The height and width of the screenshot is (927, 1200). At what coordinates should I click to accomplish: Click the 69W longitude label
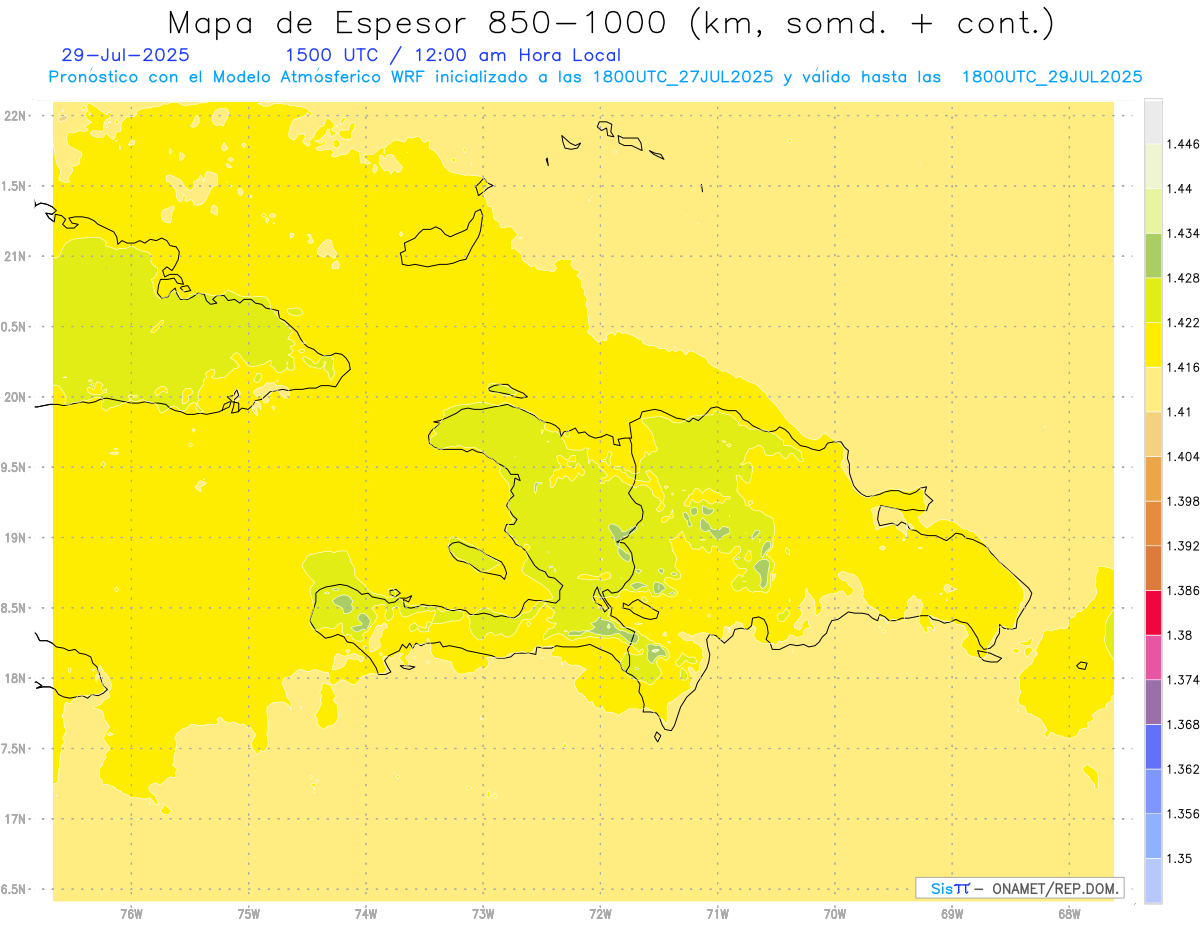(952, 914)
